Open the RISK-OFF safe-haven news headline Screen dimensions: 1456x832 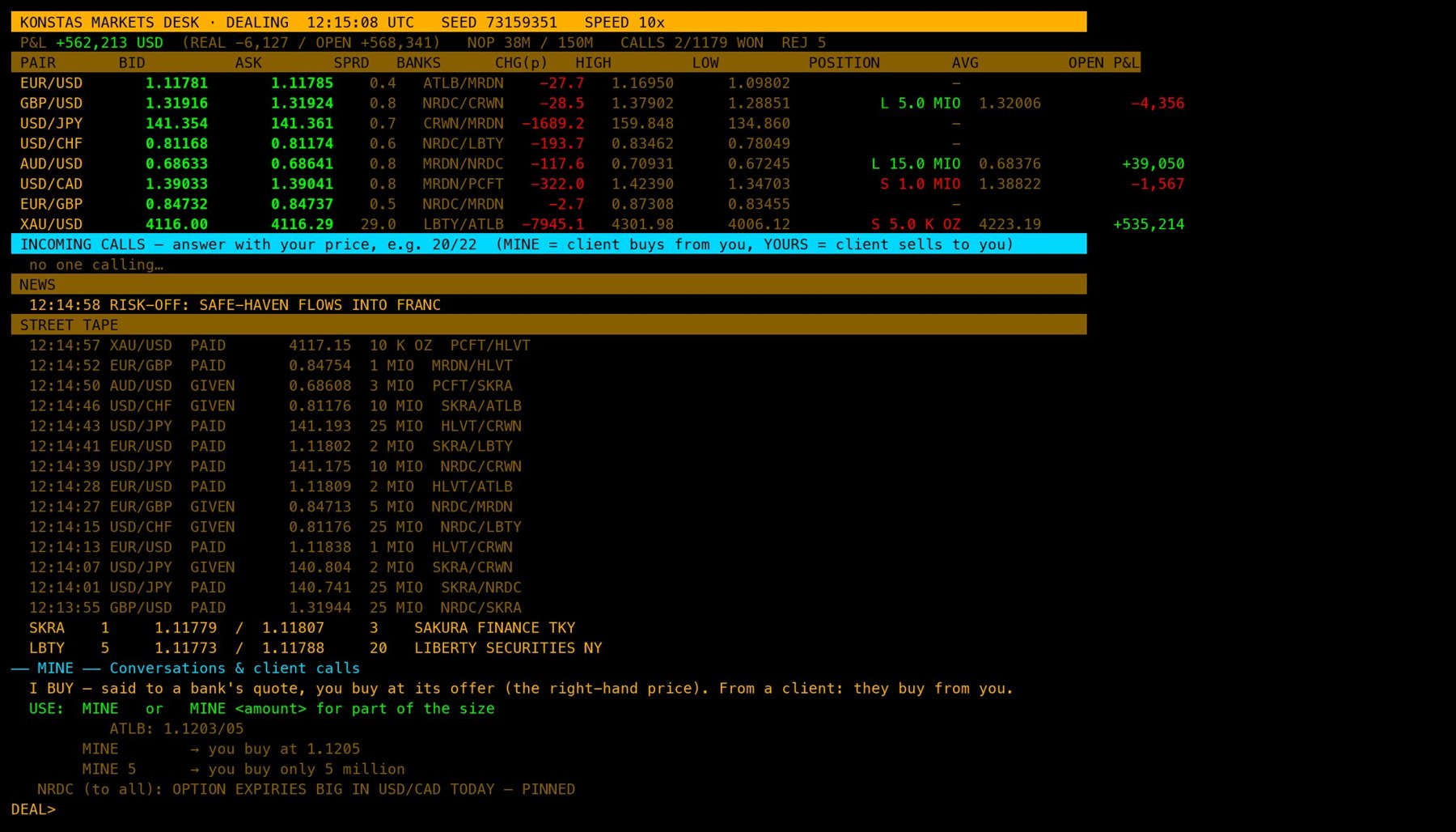(x=235, y=304)
